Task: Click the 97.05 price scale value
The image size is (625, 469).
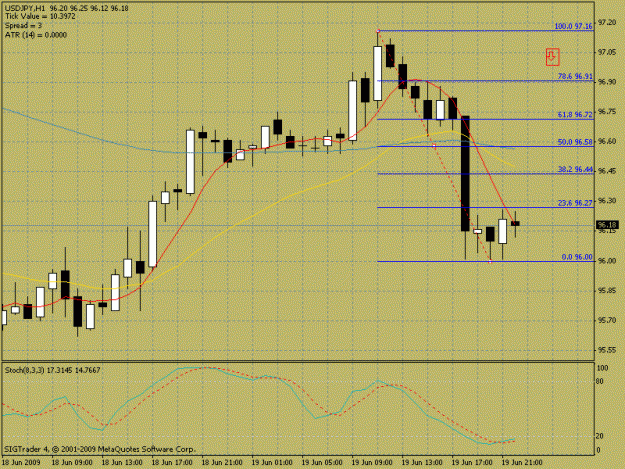Action: tap(607, 52)
